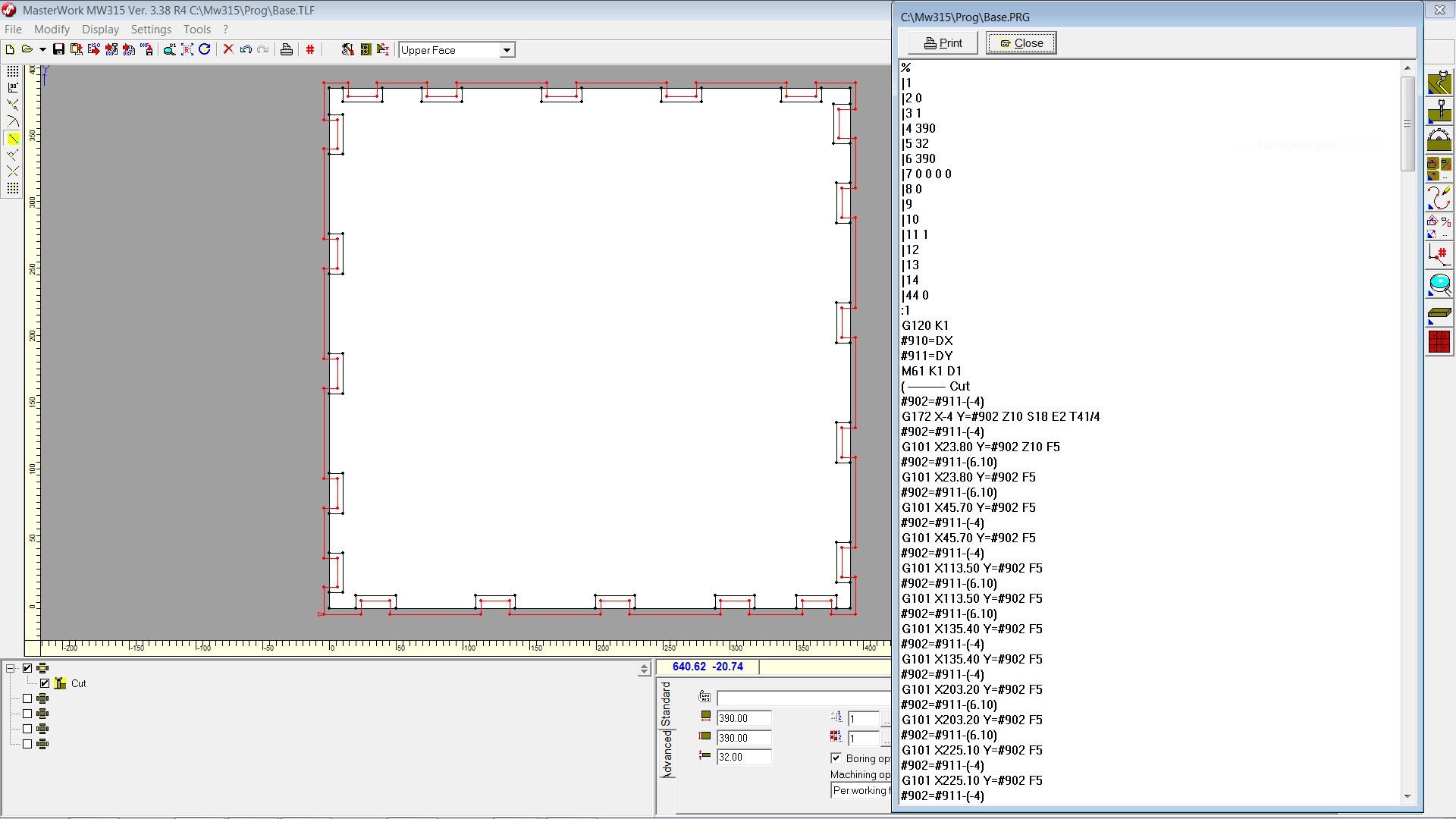Image resolution: width=1456 pixels, height=819 pixels.
Task: Click the magnifier zoom icon on right sidebar
Action: pyautogui.click(x=1439, y=285)
